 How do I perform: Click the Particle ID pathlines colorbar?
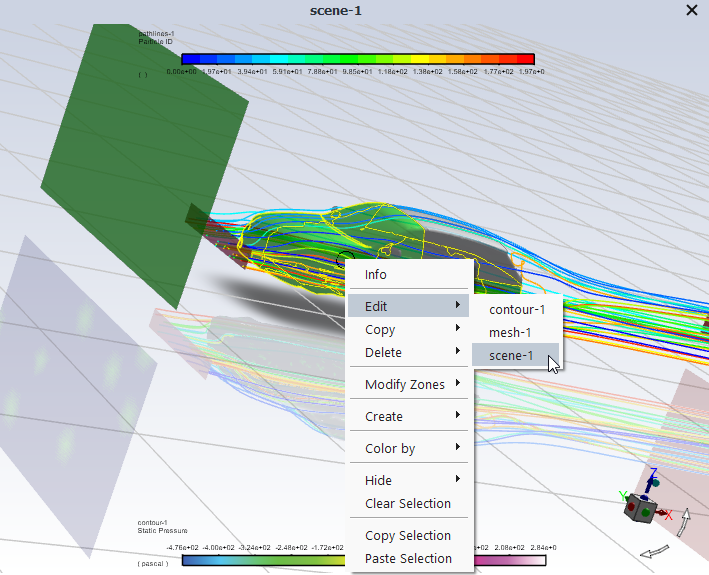coord(357,59)
